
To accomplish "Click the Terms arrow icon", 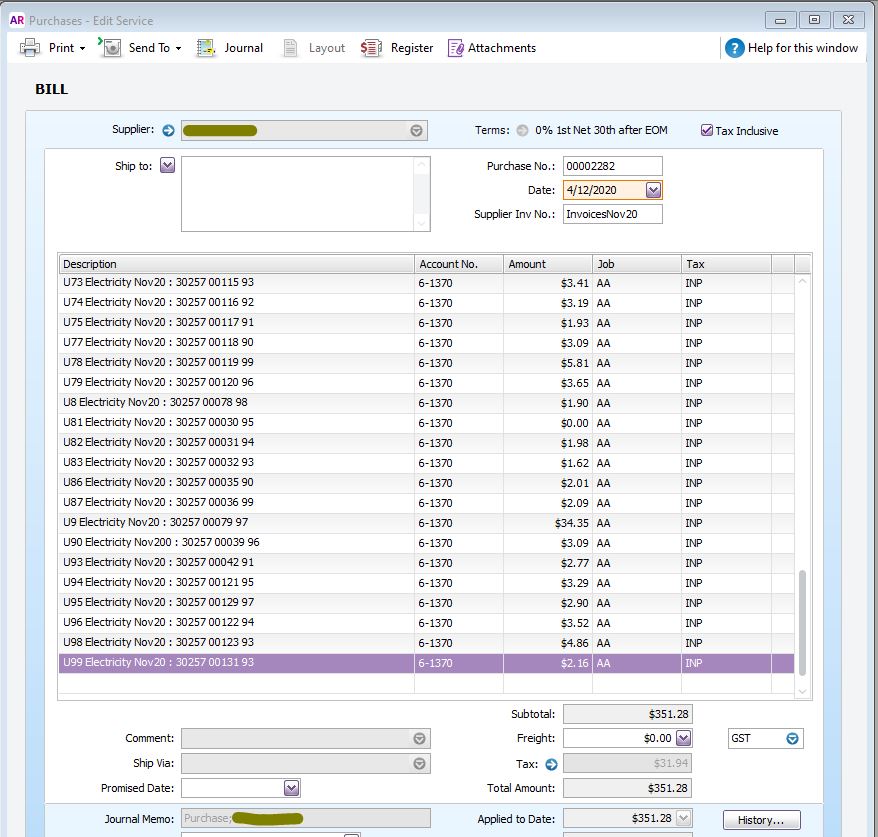I will point(522,130).
